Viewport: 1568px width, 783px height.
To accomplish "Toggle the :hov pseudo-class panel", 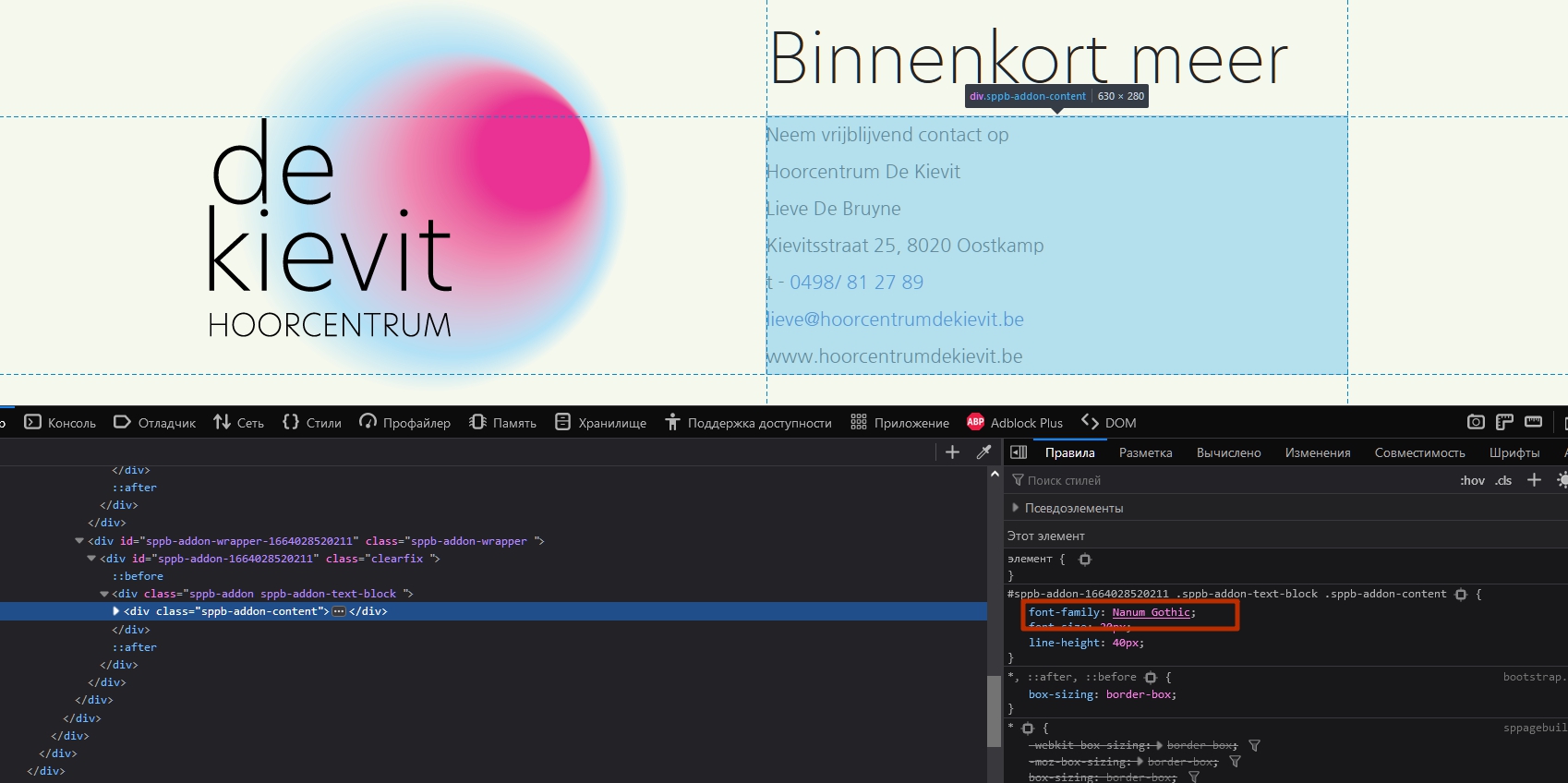I will tap(1472, 480).
